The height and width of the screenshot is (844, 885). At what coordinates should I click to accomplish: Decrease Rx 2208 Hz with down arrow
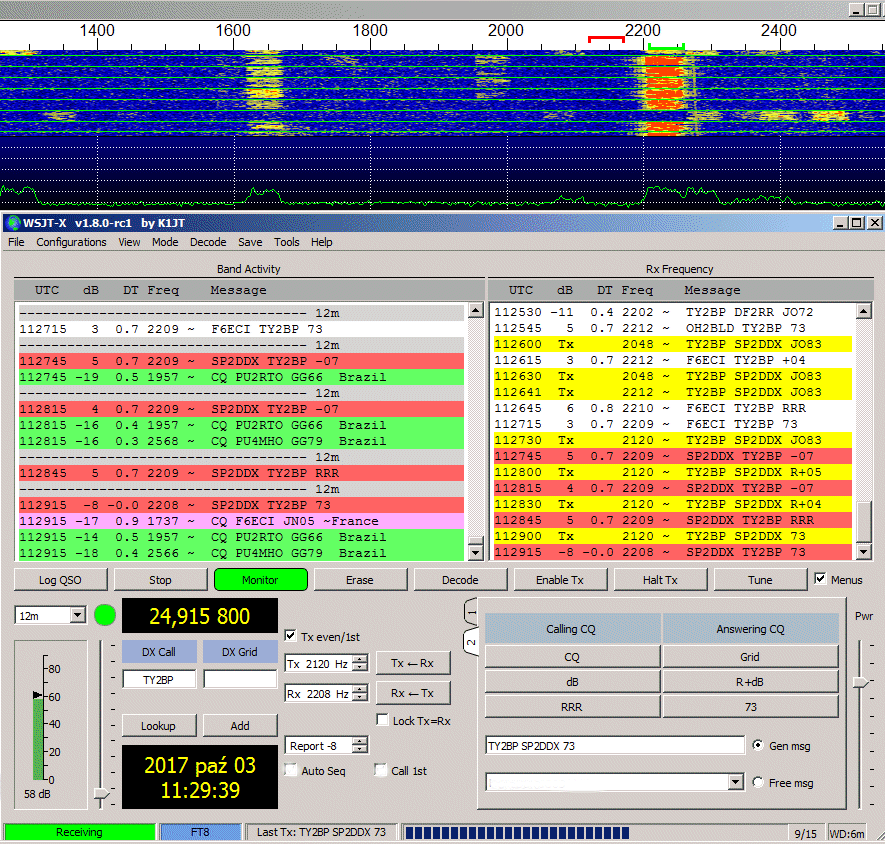[x=361, y=698]
